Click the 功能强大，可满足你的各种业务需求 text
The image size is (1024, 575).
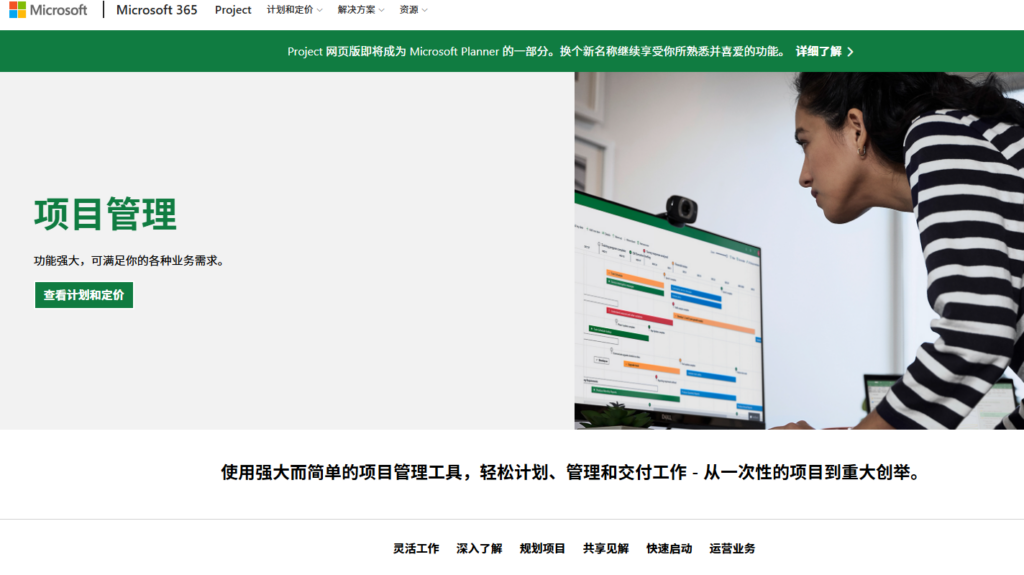click(x=129, y=261)
